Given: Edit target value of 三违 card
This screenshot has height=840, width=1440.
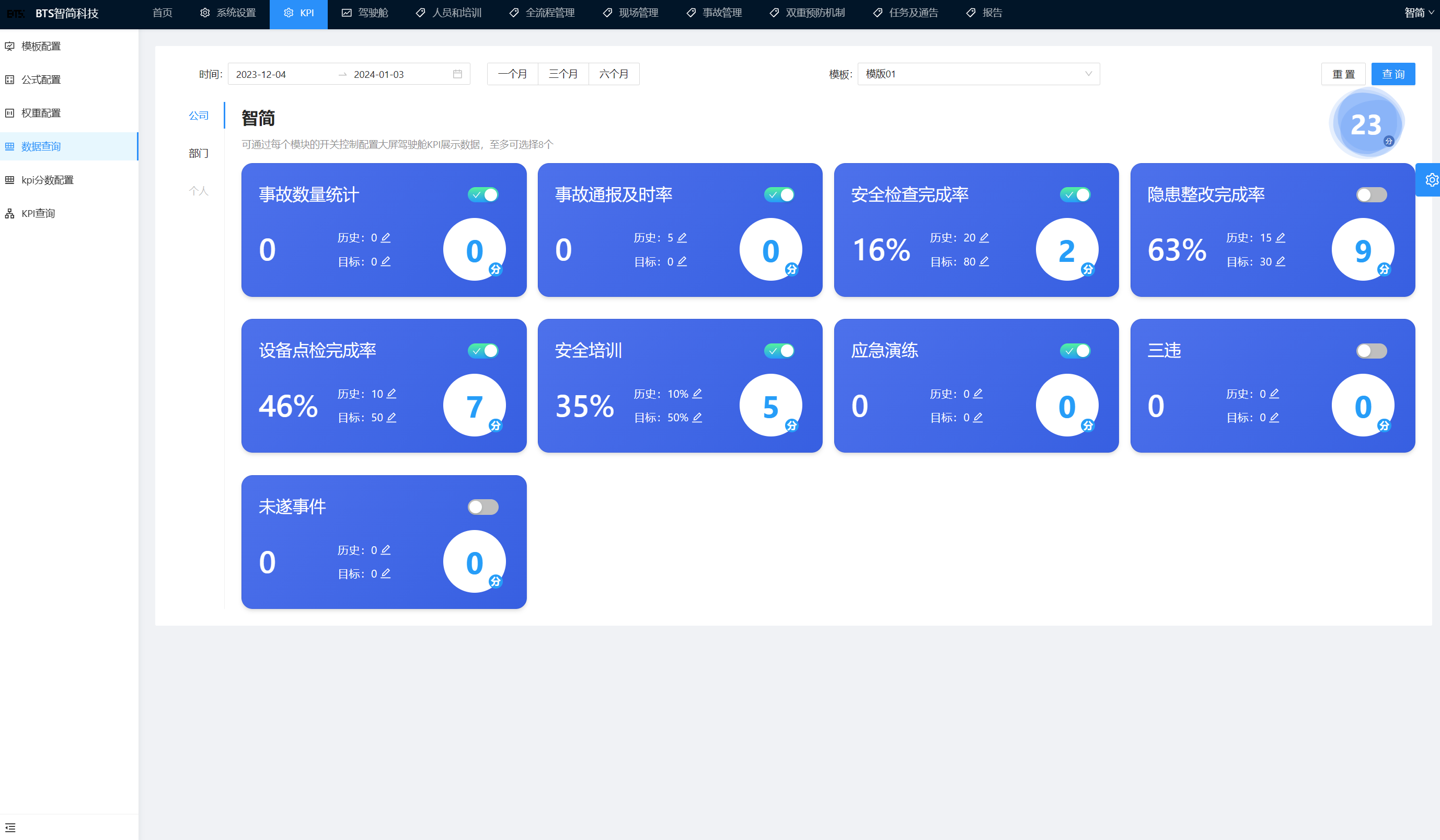Looking at the screenshot, I should (1274, 417).
